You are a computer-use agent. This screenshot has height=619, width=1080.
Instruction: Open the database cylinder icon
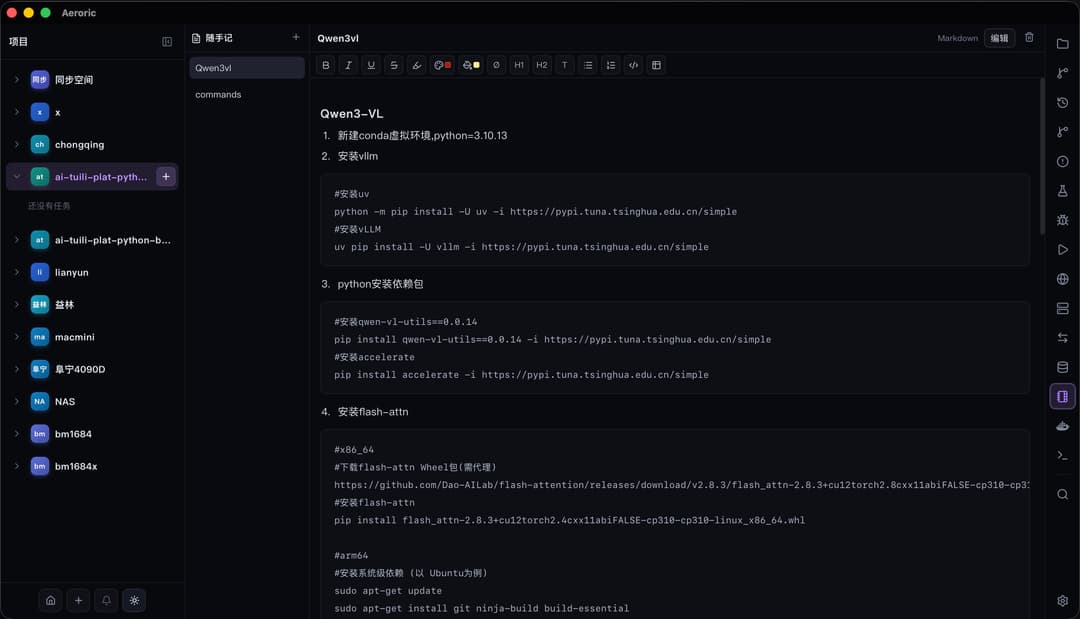coord(1063,367)
